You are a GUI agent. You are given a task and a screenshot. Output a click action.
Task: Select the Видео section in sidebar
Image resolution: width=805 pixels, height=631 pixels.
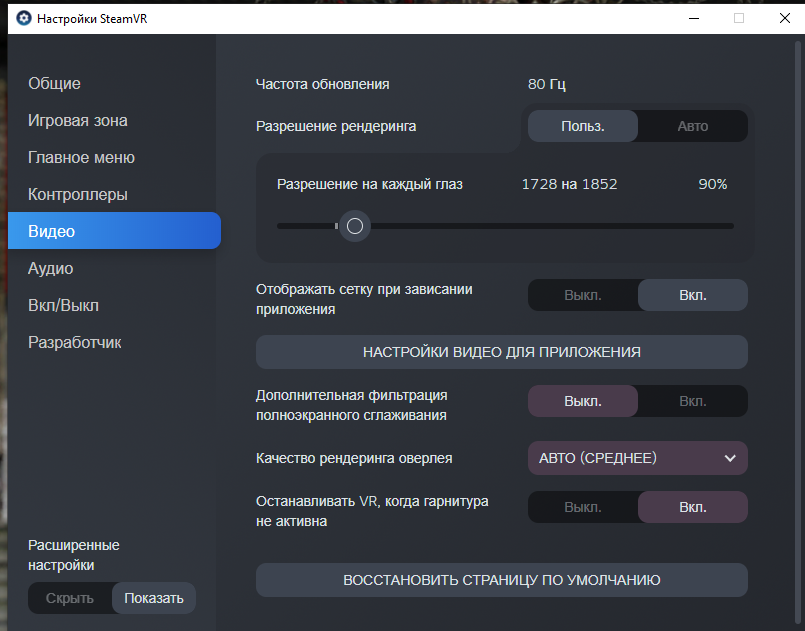pyautogui.click(x=114, y=231)
